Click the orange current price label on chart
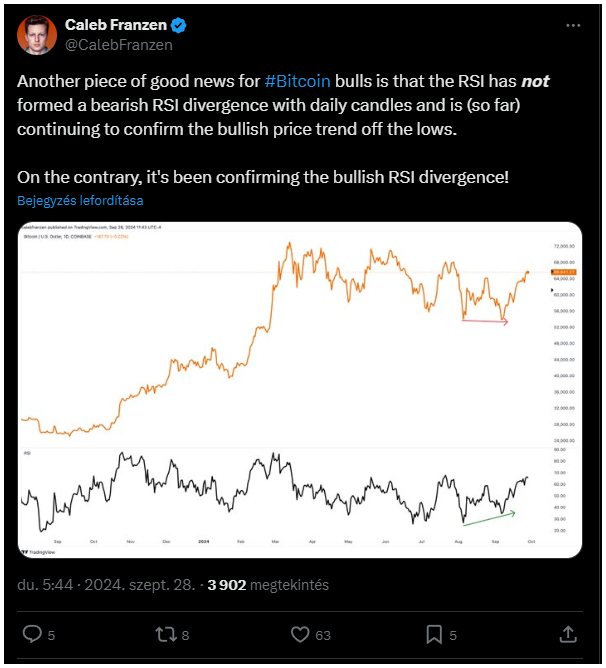The height and width of the screenshot is (668, 606). 564,272
